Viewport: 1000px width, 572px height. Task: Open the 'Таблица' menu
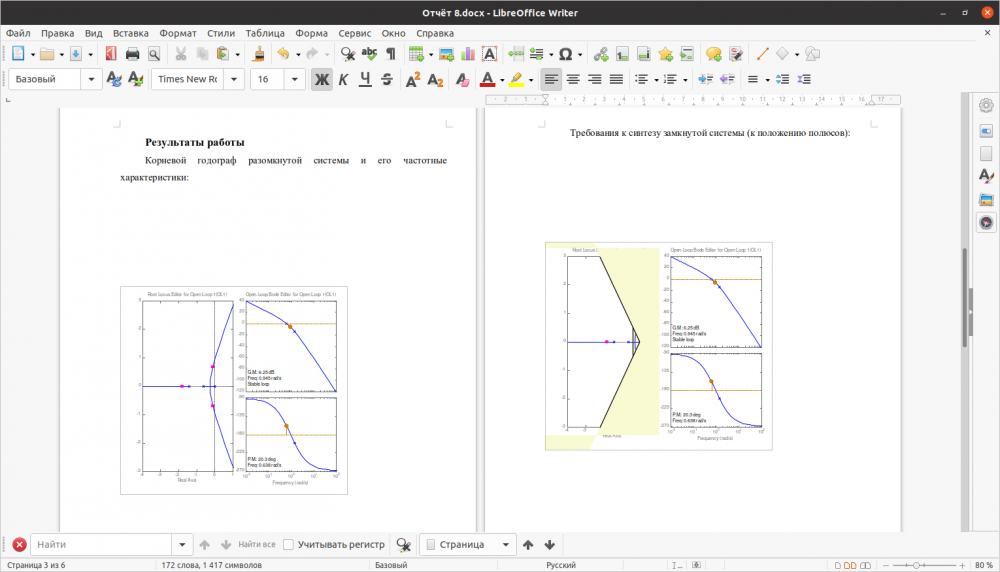[x=264, y=33]
